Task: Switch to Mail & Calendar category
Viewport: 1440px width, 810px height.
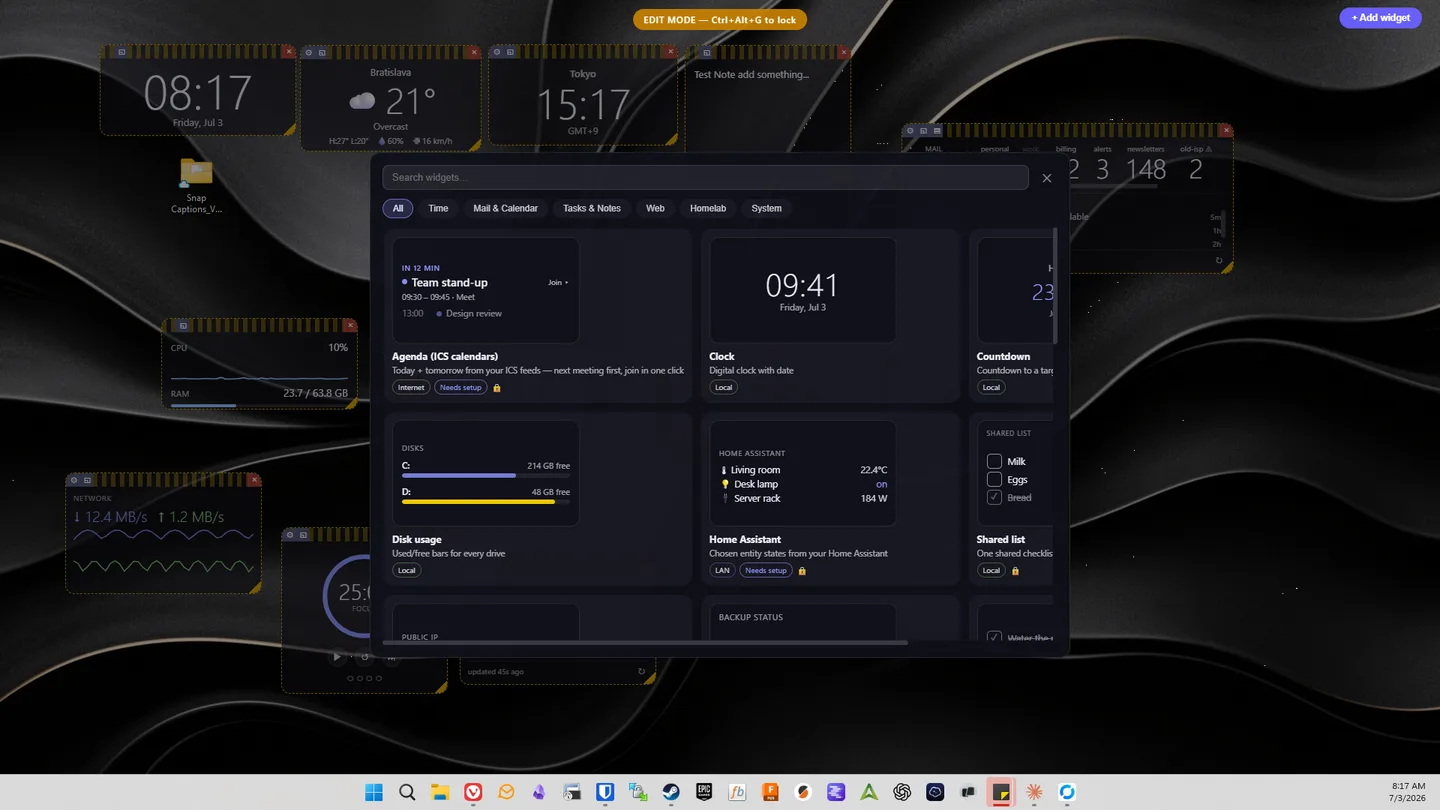Action: click(x=505, y=208)
